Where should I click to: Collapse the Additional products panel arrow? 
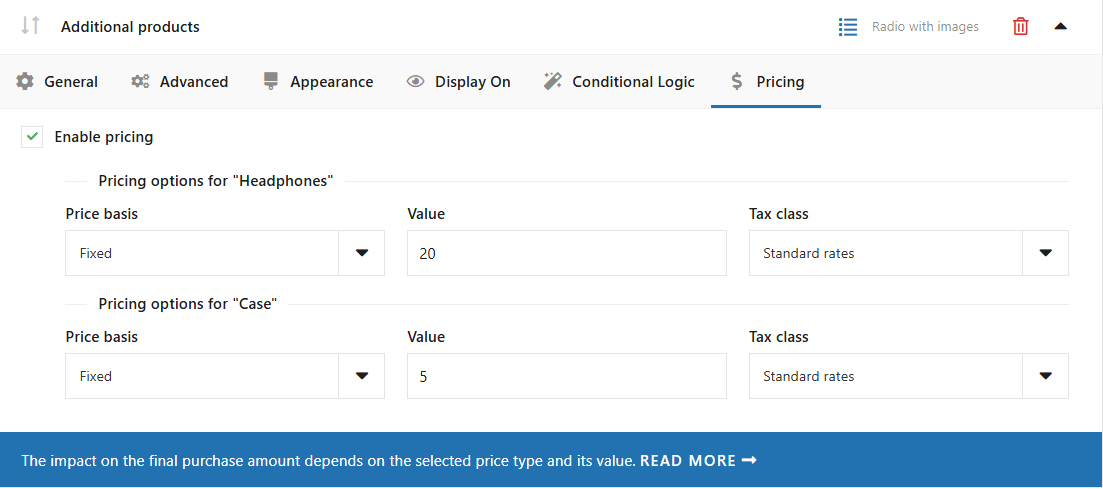[1061, 27]
